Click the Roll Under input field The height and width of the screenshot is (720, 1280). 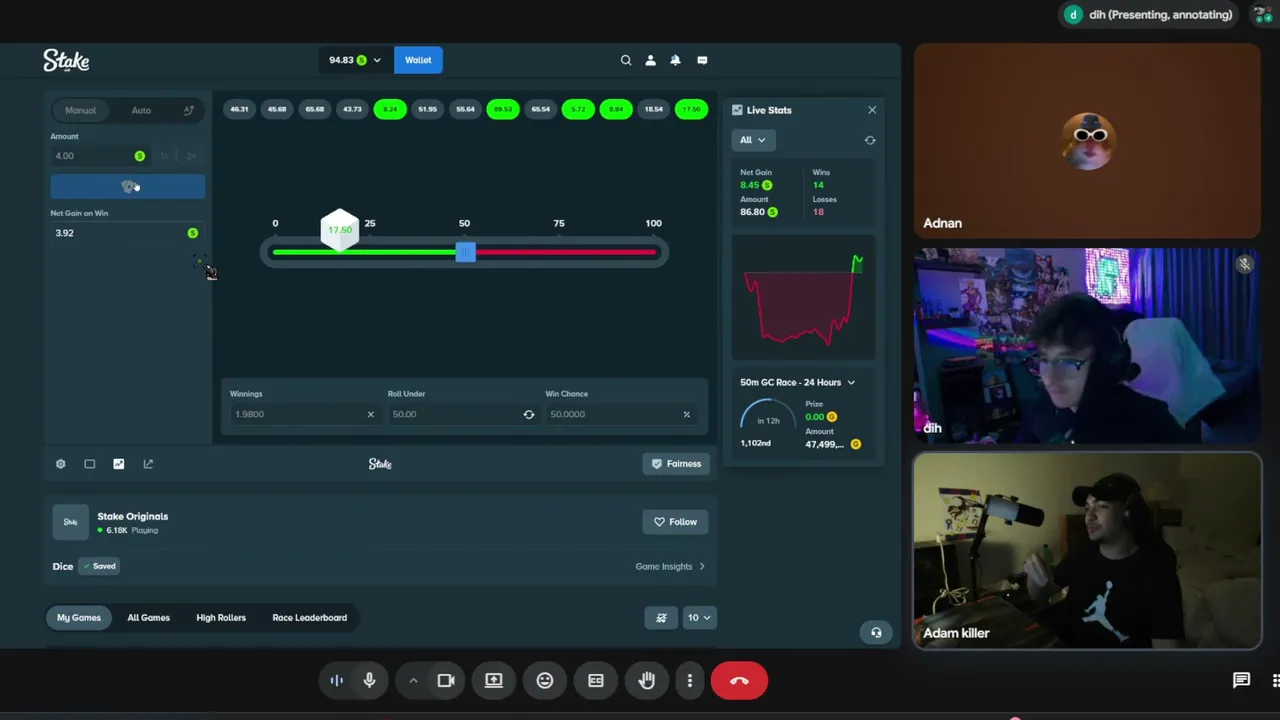[462, 414]
